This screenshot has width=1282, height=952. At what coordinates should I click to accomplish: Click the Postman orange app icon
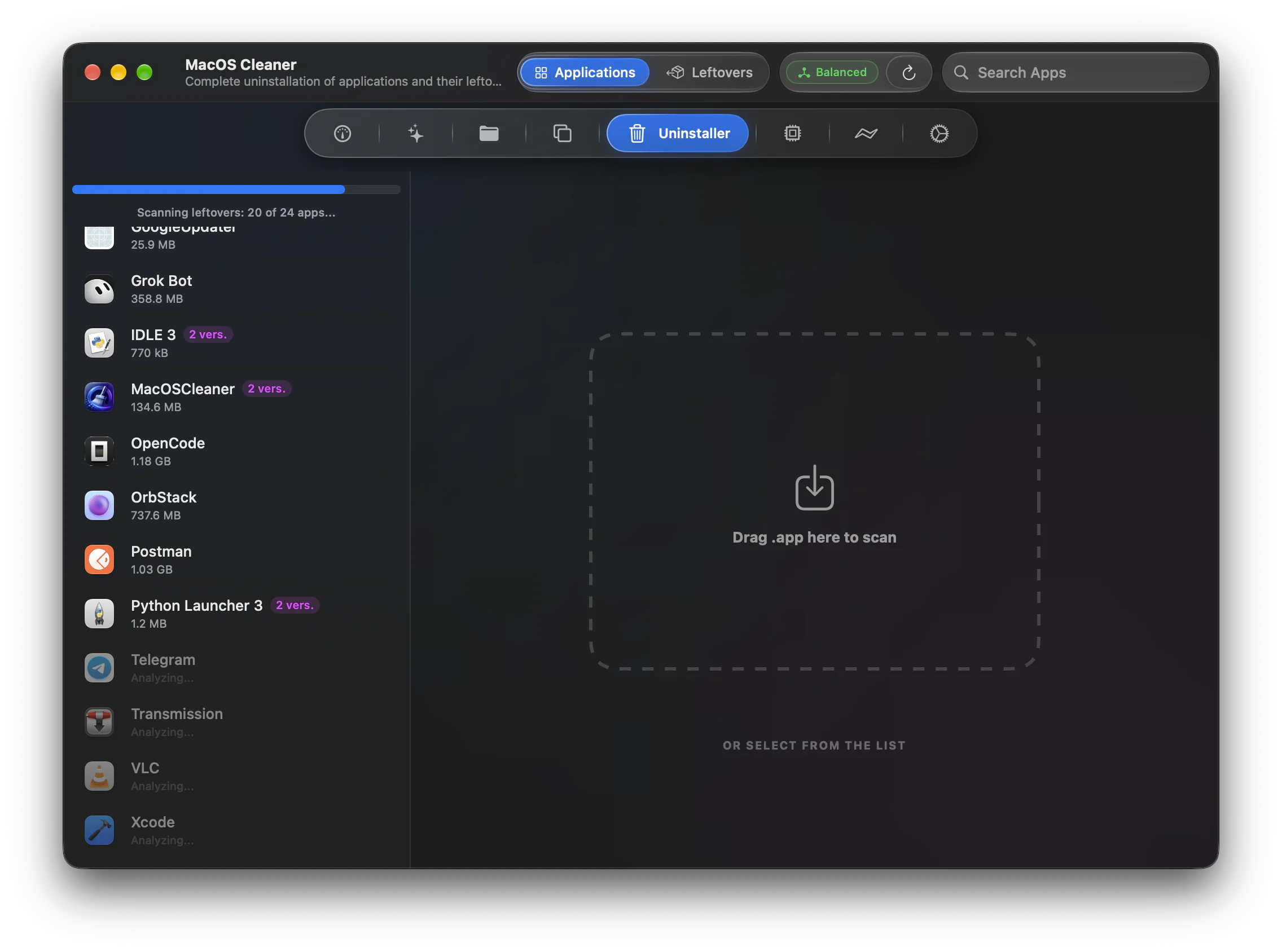(99, 560)
